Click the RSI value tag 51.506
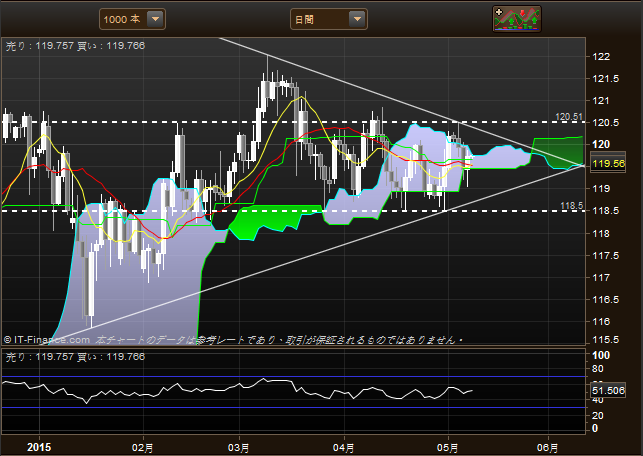 point(608,390)
